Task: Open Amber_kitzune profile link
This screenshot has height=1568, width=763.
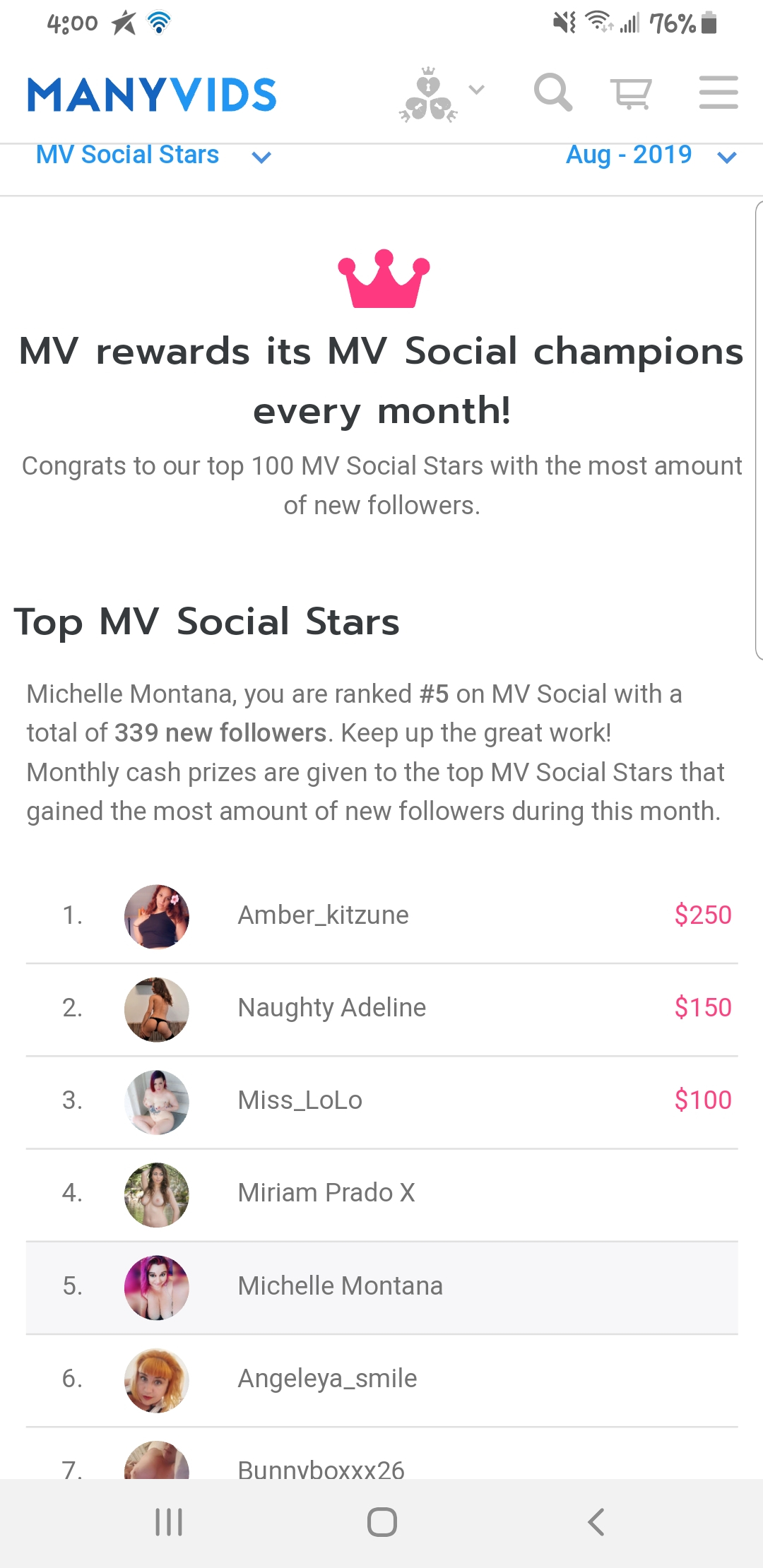Action: click(323, 915)
